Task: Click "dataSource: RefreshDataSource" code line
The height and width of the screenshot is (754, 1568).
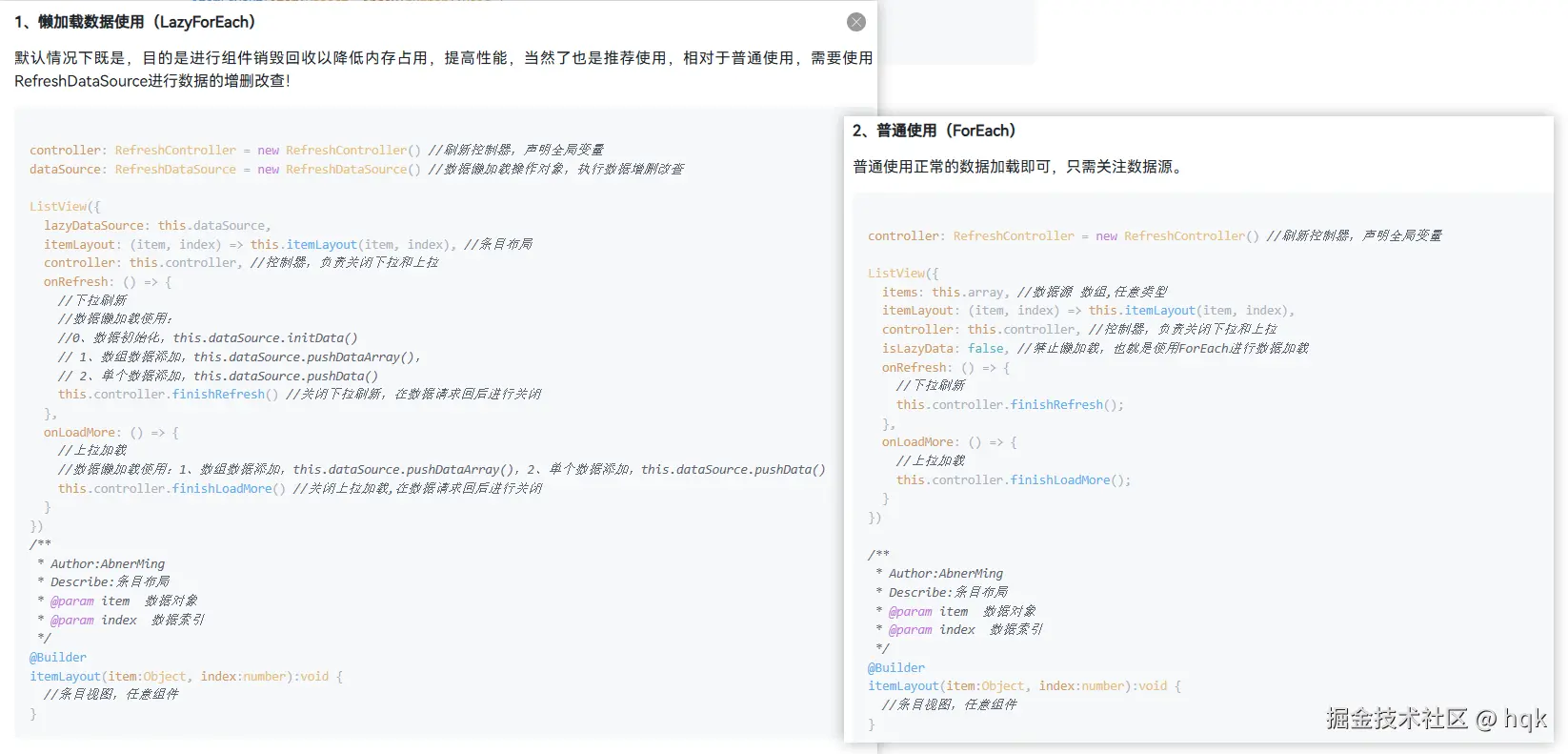Action: 357,169
